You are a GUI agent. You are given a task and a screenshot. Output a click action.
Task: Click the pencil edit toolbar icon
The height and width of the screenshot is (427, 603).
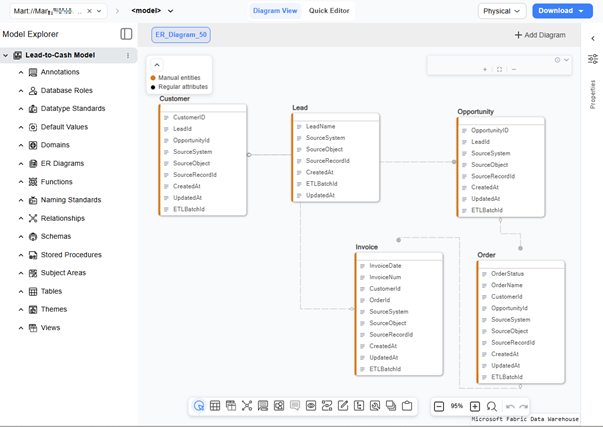(343, 406)
